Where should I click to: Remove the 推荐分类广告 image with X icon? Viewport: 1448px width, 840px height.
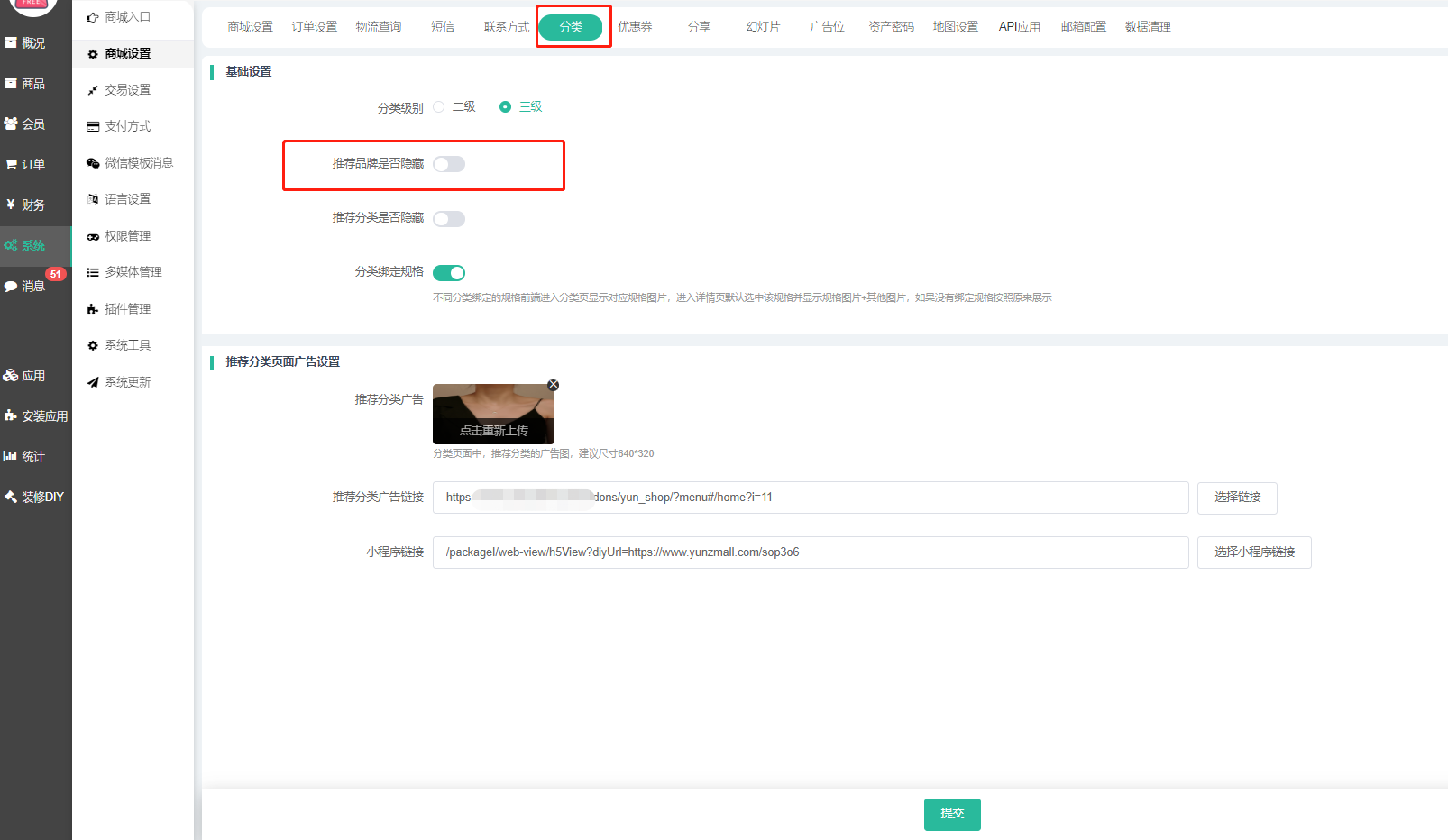pyautogui.click(x=554, y=385)
